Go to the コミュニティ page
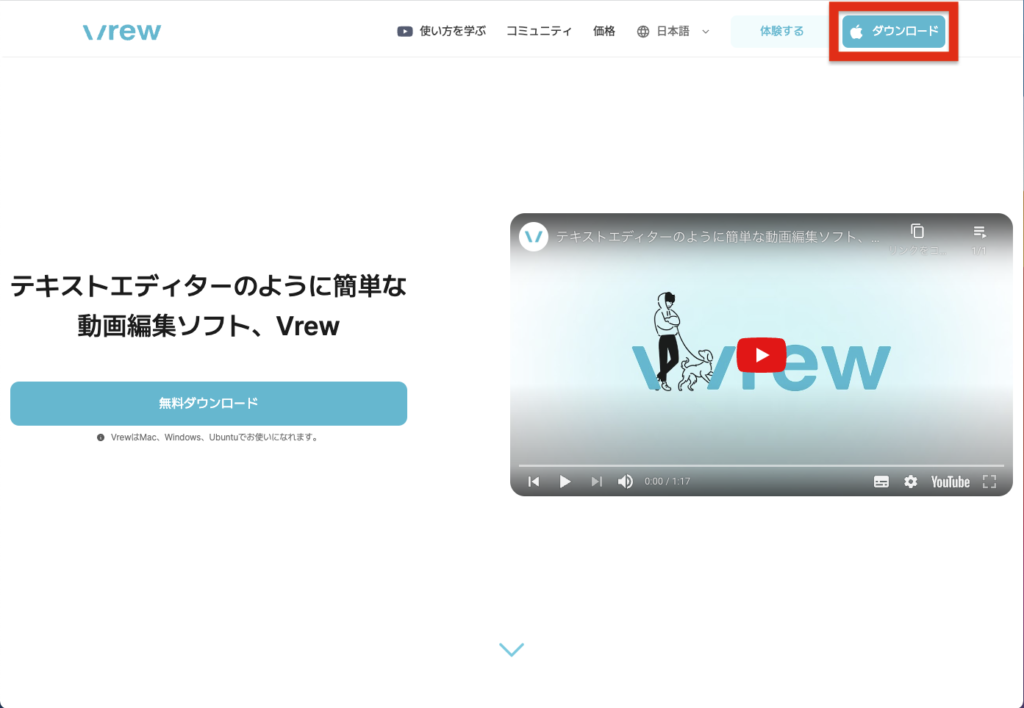 [x=539, y=31]
